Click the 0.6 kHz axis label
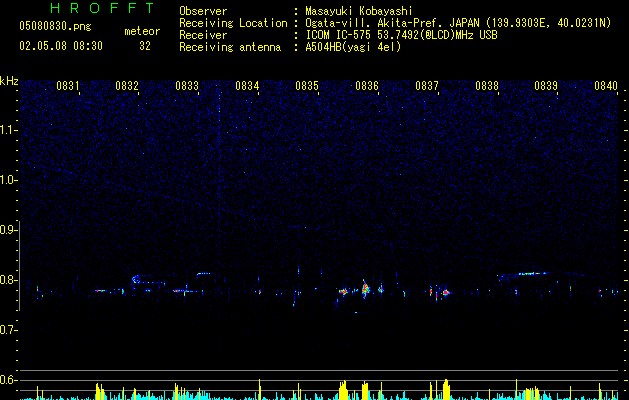Screen dimensions: 629x400 point(9,380)
